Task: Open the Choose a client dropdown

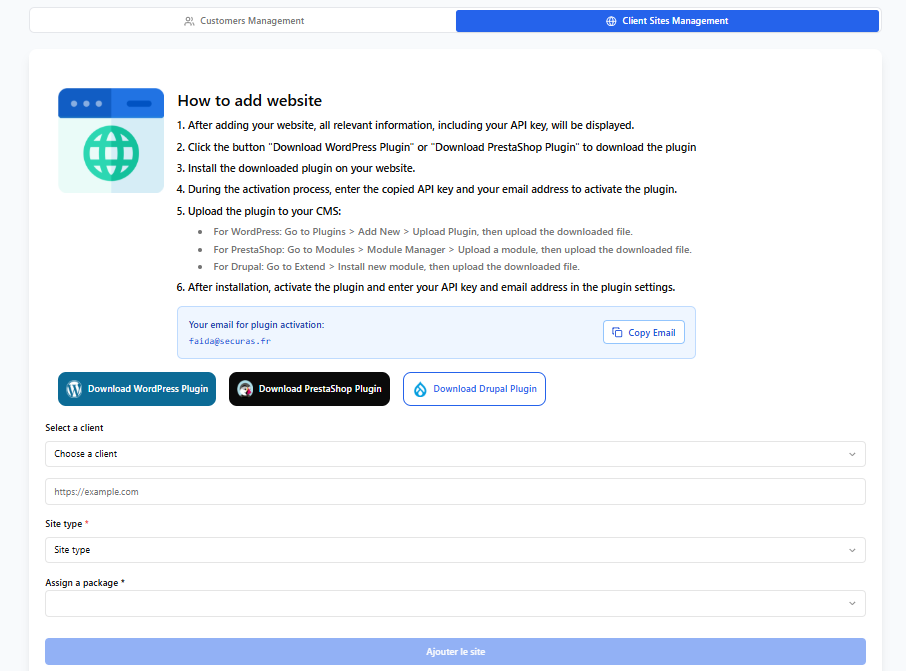Action: tap(455, 453)
